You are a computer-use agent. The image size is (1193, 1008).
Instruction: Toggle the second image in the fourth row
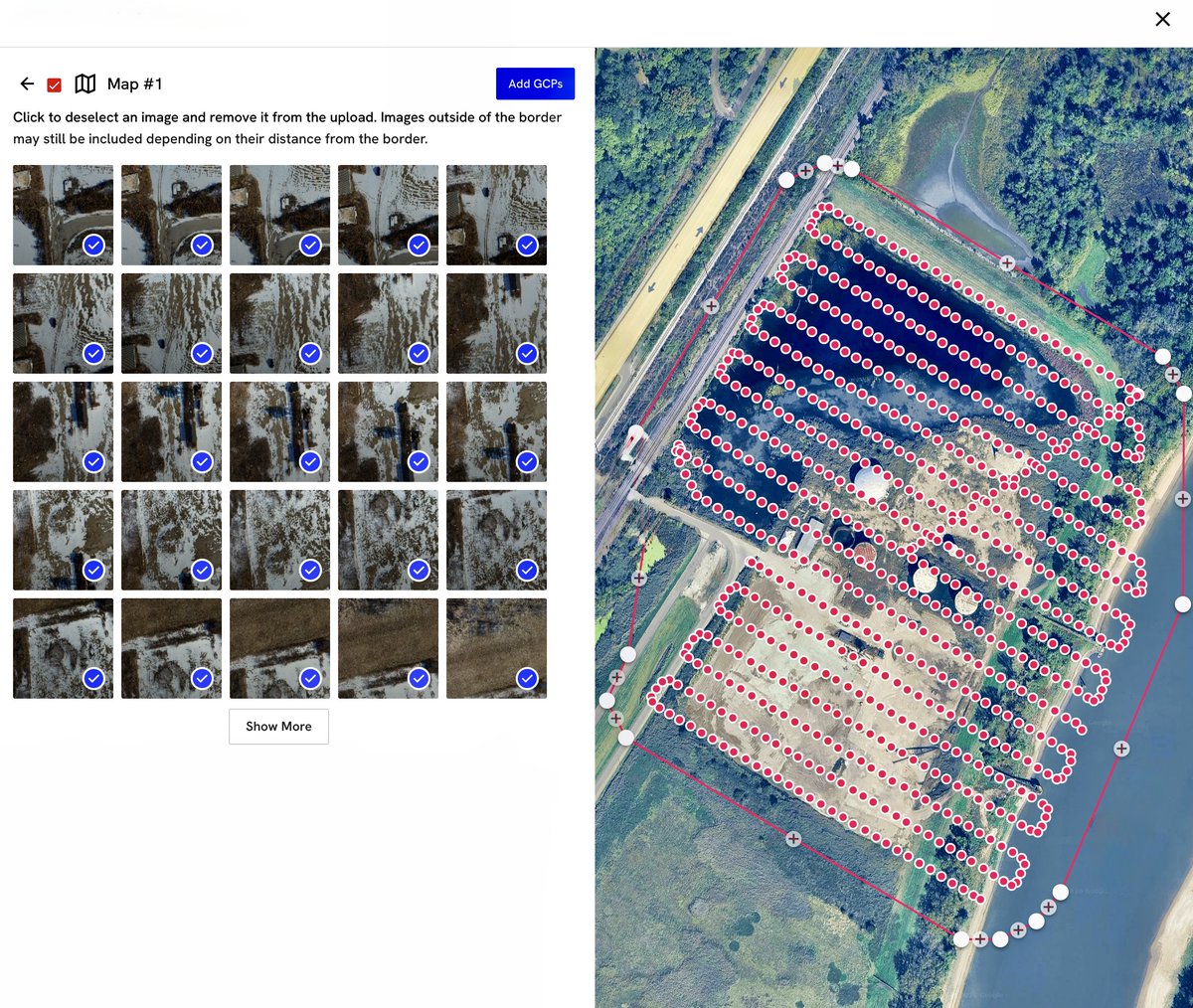171,540
